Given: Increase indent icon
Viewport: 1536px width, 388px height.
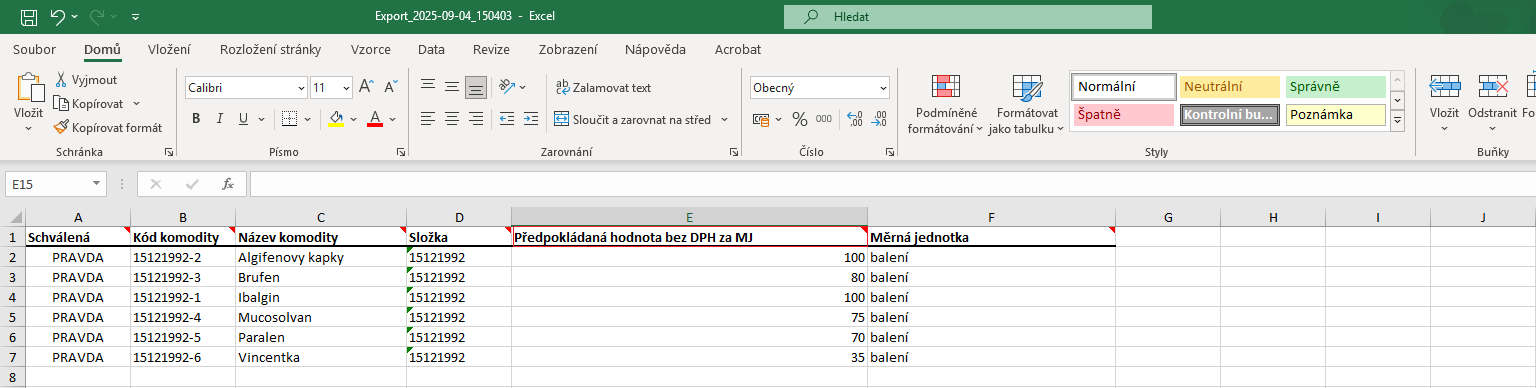Looking at the screenshot, I should point(530,119).
